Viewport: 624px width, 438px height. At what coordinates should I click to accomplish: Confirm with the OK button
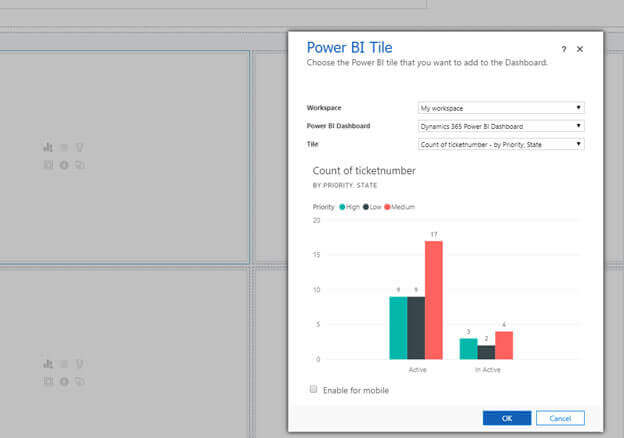(507, 418)
